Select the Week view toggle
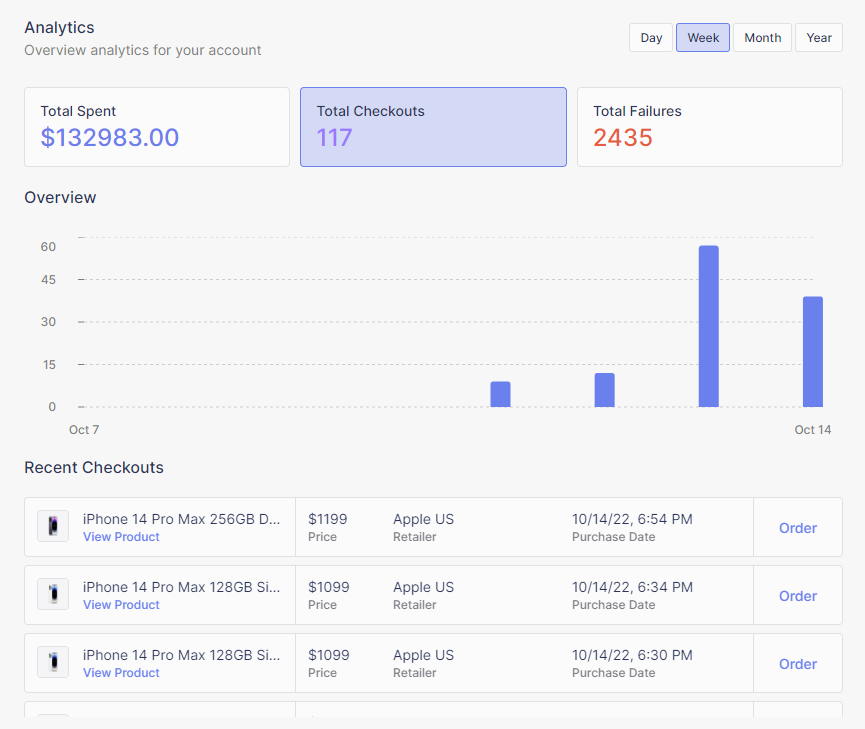Image resolution: width=865 pixels, height=729 pixels. [702, 37]
